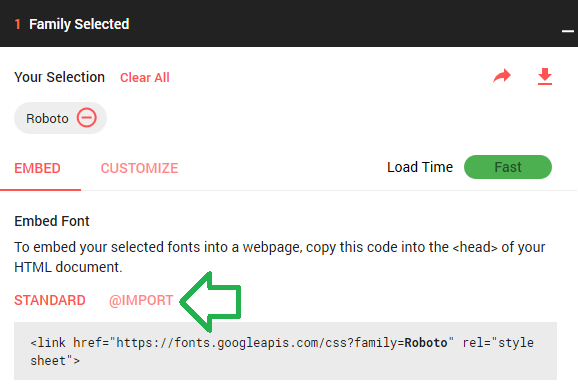The width and height of the screenshot is (578, 390).
Task: Remove Roboto using the minus circle icon
Action: (x=87, y=118)
